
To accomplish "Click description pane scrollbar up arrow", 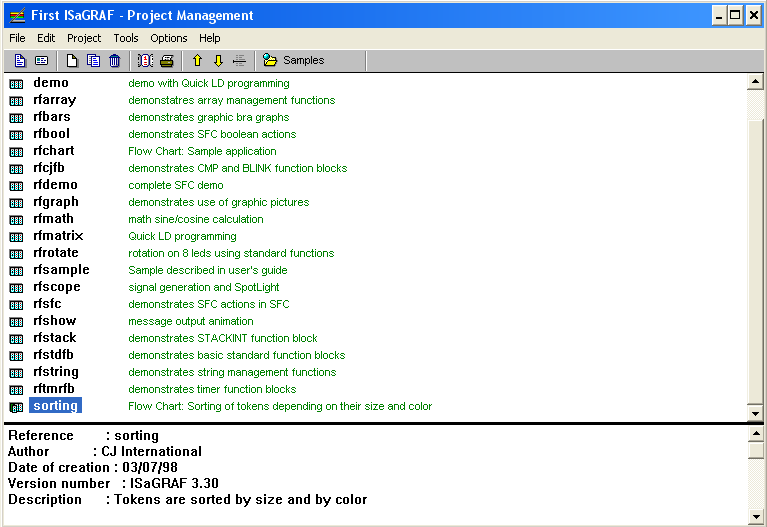I will tap(755, 434).
